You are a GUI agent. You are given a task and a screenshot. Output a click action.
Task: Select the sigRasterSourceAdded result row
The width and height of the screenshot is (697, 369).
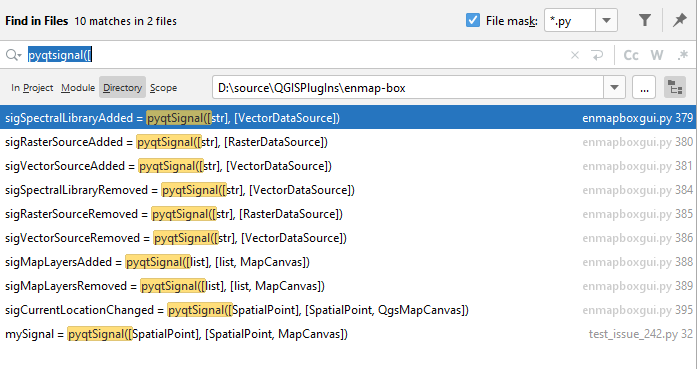(348, 142)
